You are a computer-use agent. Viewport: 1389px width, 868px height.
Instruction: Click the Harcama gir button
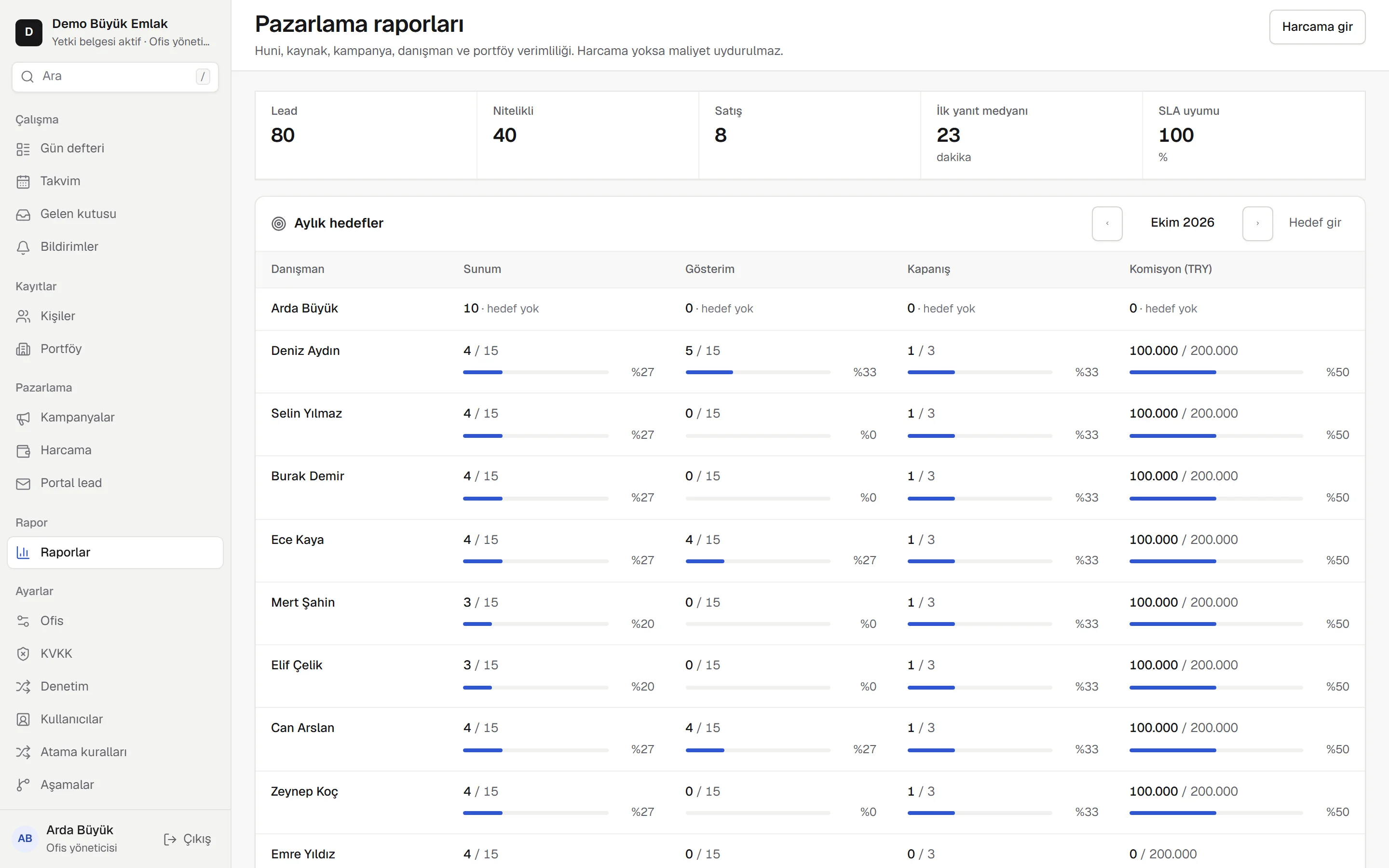(1317, 27)
